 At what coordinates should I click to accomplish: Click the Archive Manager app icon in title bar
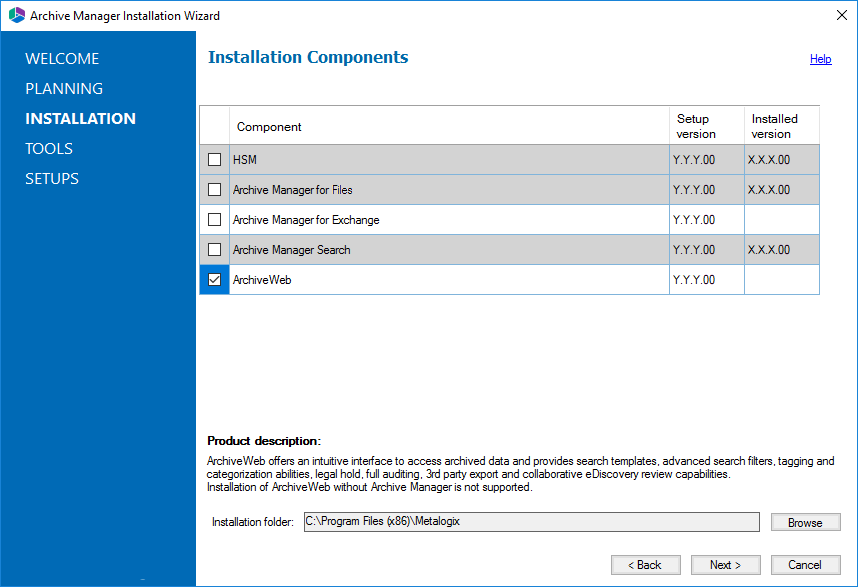point(17,15)
